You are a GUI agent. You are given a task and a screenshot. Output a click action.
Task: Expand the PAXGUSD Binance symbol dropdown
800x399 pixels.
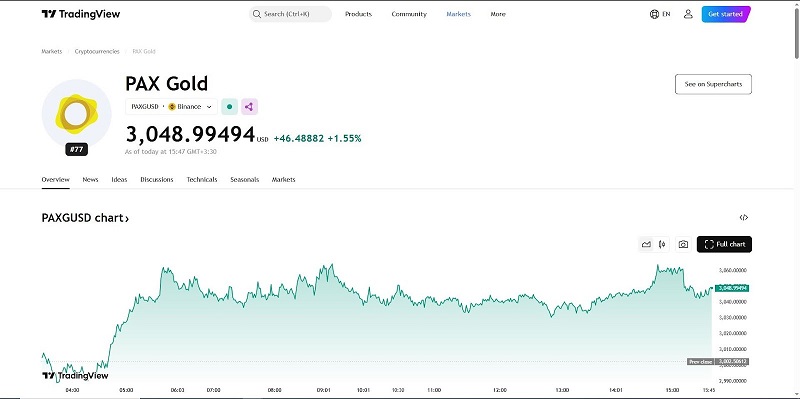point(171,107)
